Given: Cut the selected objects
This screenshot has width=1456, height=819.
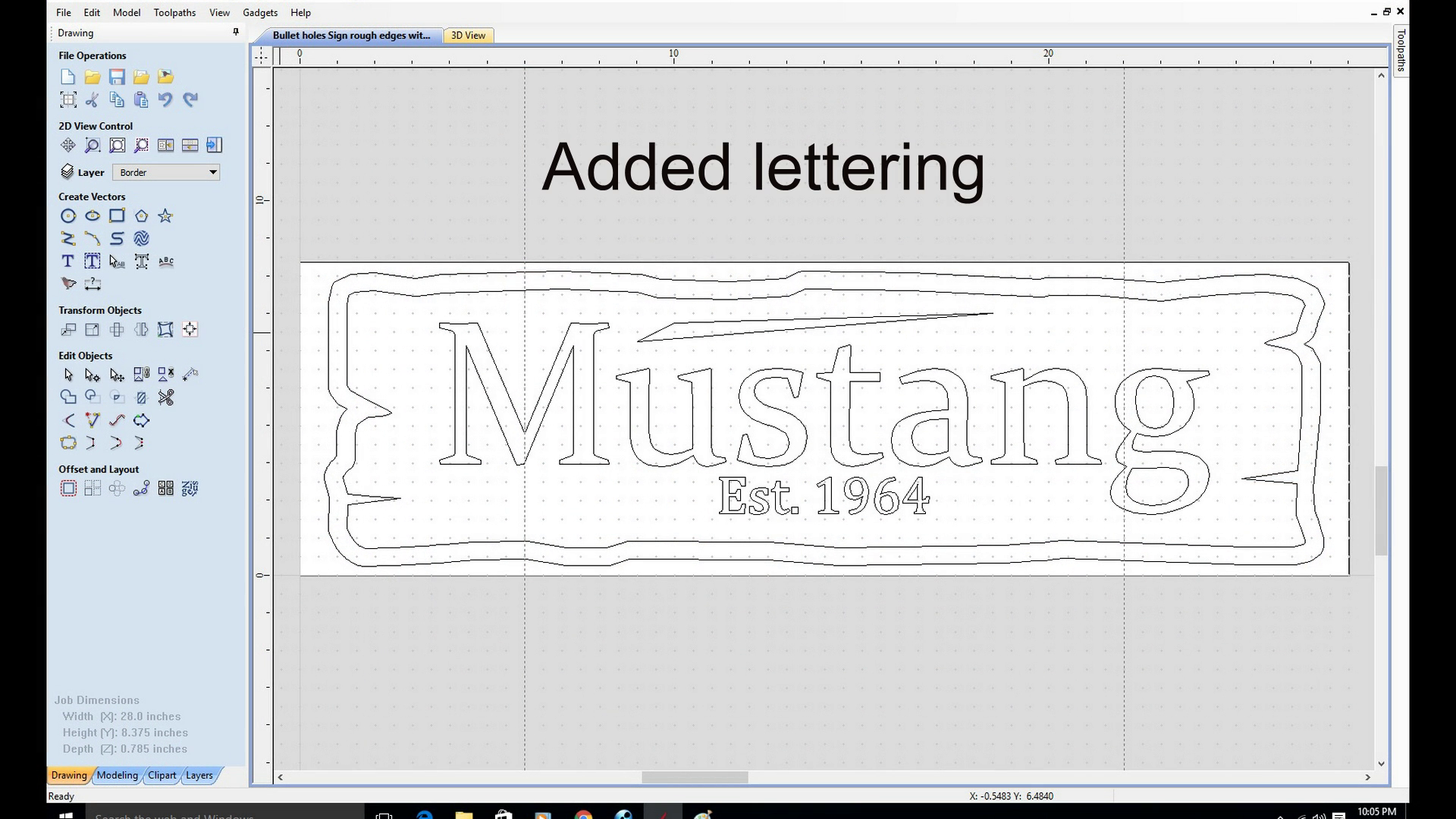Looking at the screenshot, I should tap(93, 99).
